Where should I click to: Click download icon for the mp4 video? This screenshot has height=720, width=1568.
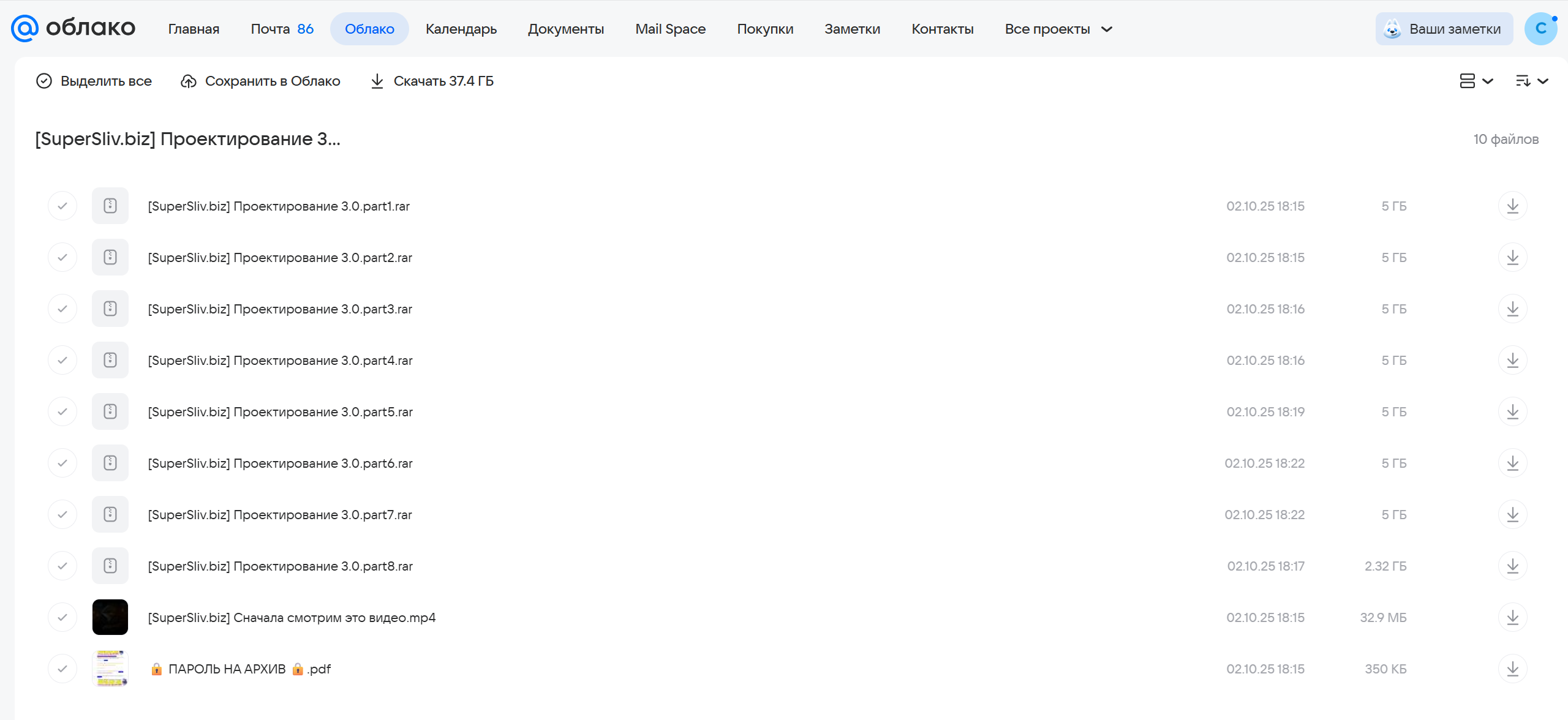coord(1512,617)
